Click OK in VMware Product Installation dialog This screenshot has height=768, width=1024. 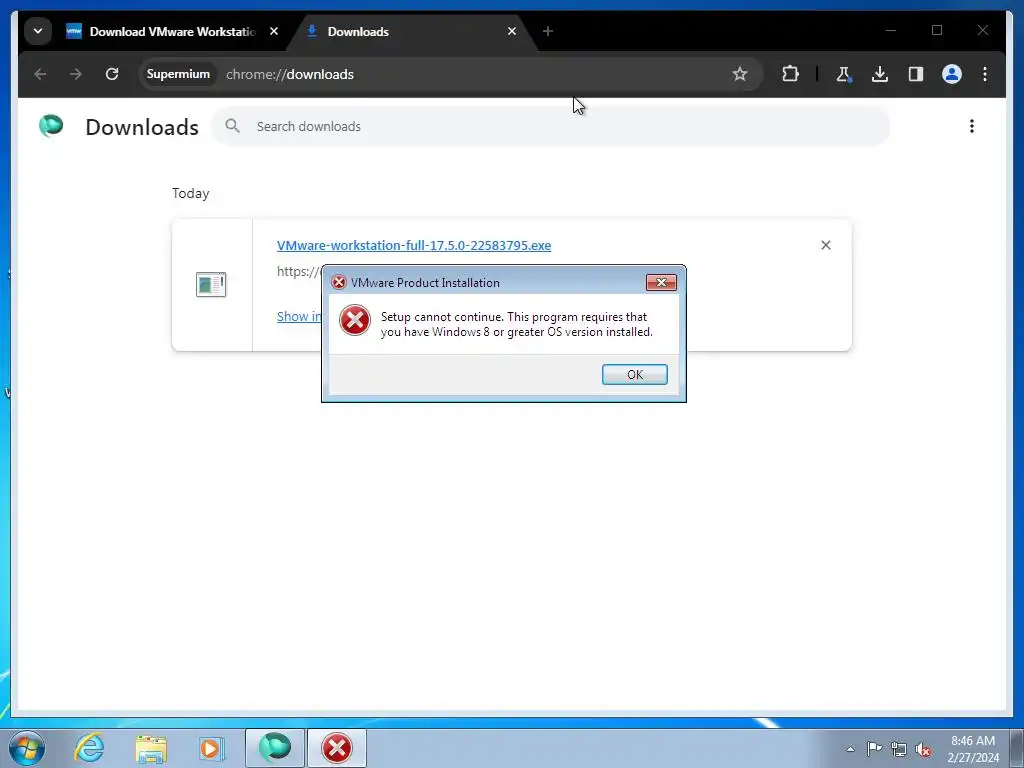point(634,374)
